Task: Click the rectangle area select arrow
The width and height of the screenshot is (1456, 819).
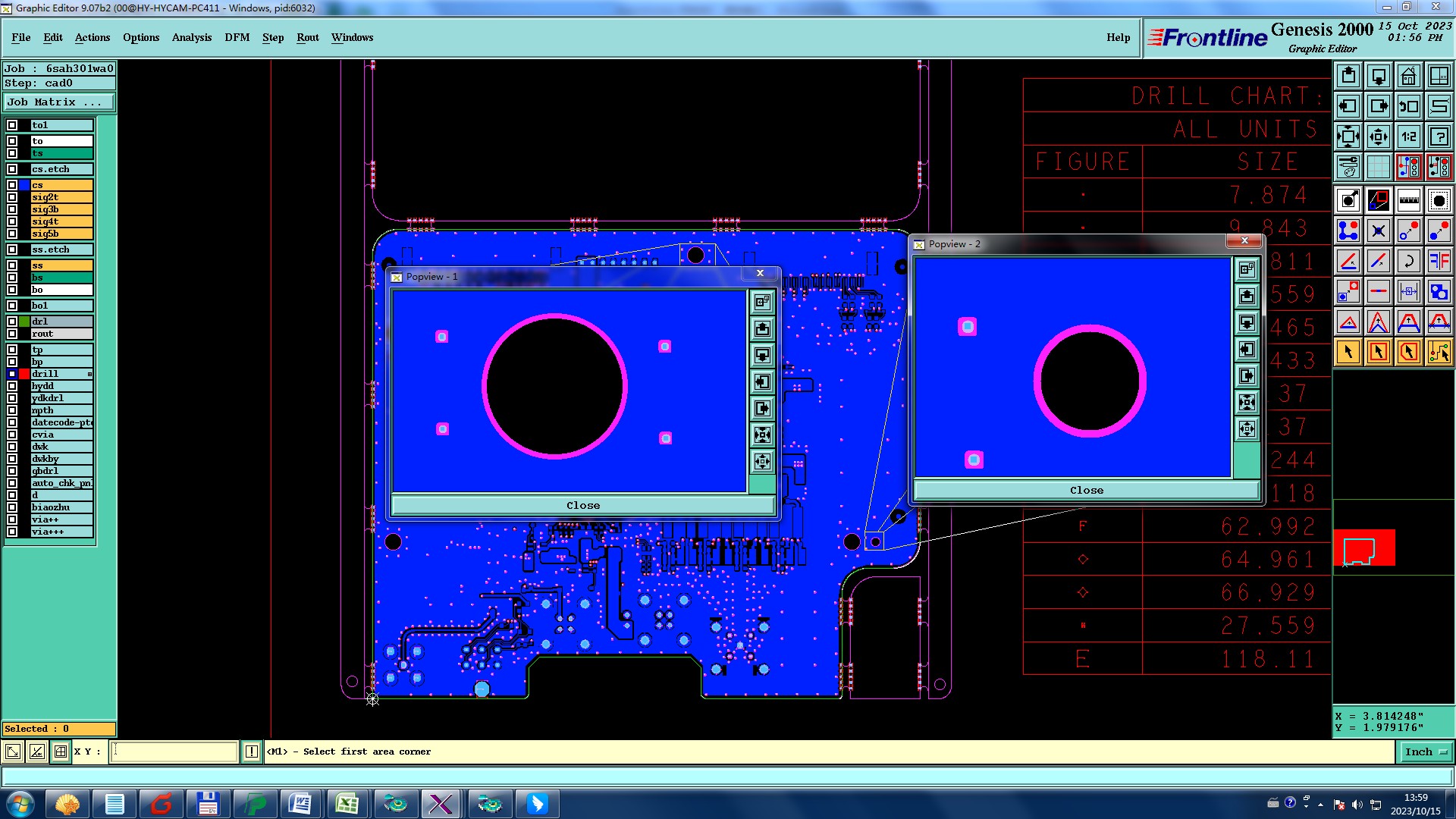Action: (x=1378, y=352)
